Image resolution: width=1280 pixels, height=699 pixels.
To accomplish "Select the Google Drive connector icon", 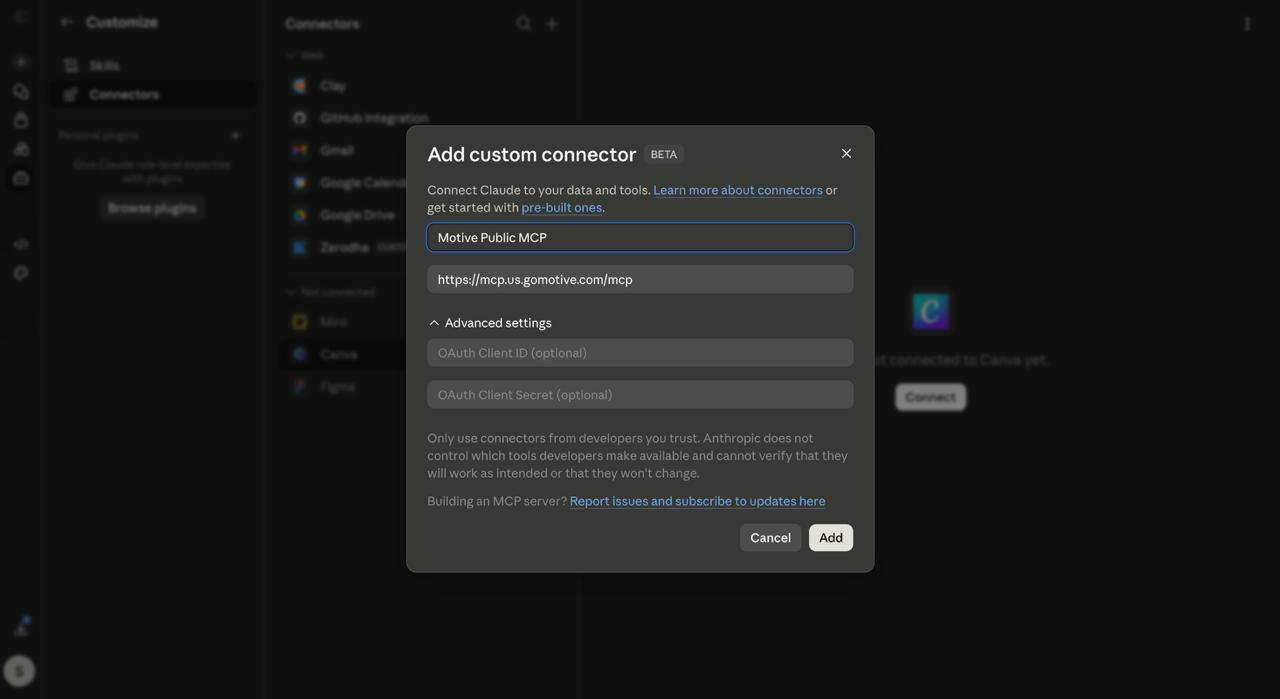I will 300,215.
